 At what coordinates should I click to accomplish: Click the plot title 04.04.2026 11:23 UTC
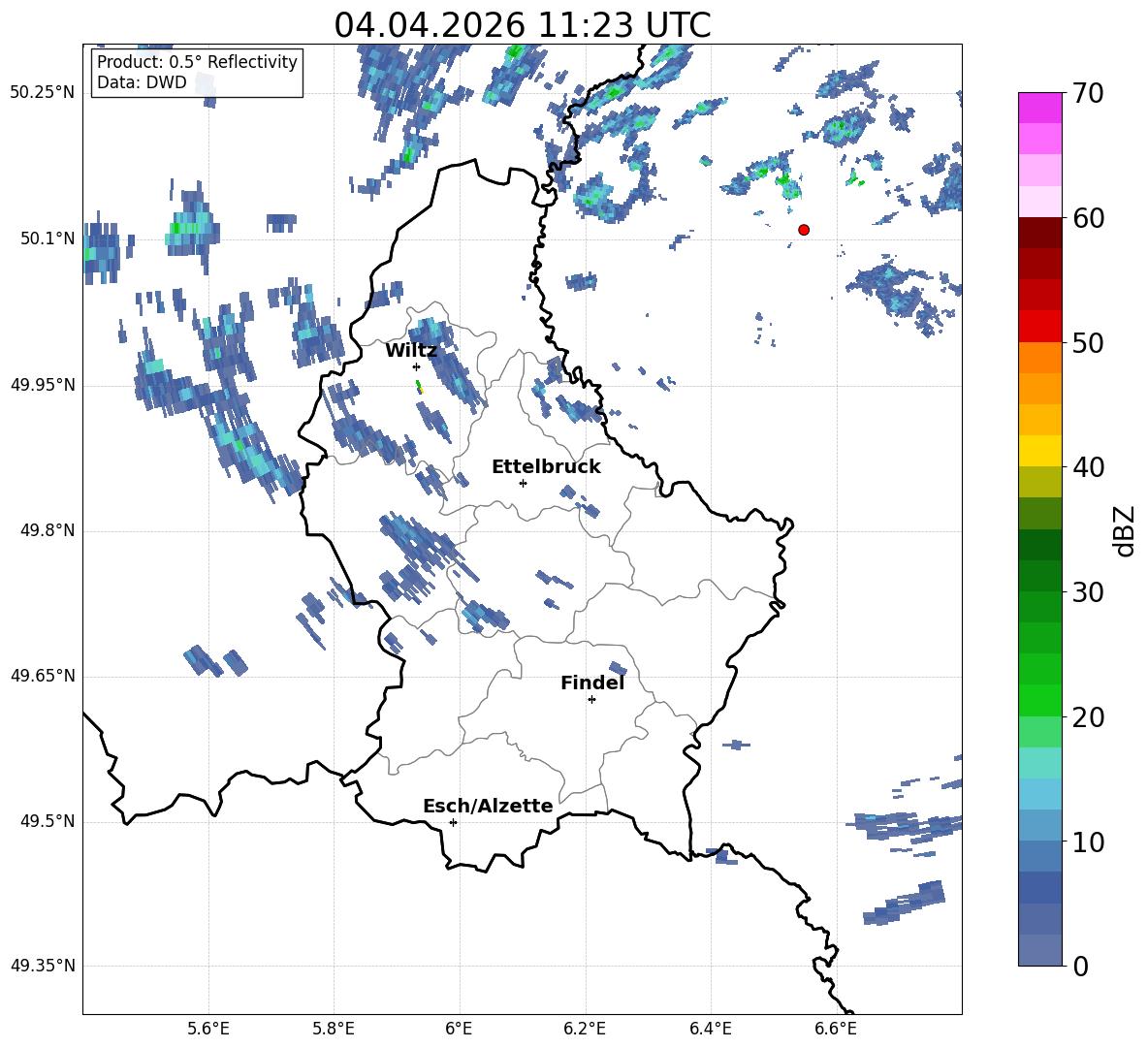click(x=522, y=25)
